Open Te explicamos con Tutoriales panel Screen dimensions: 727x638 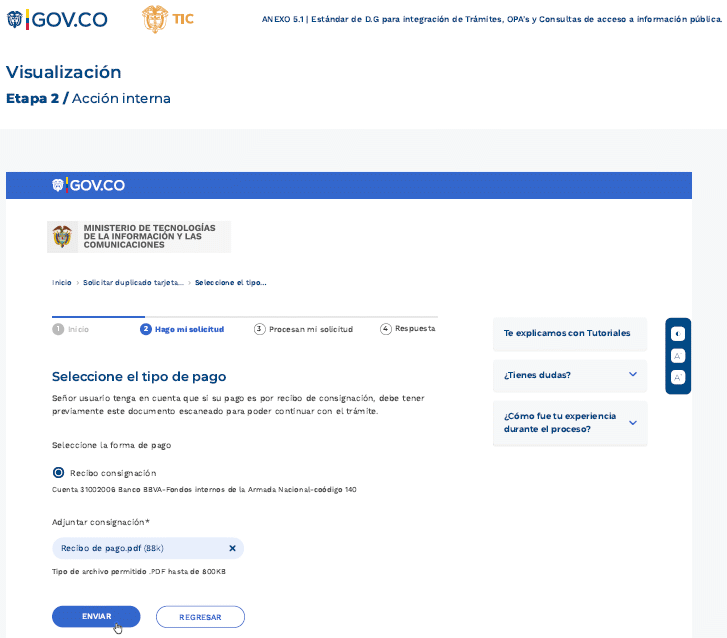click(567, 333)
